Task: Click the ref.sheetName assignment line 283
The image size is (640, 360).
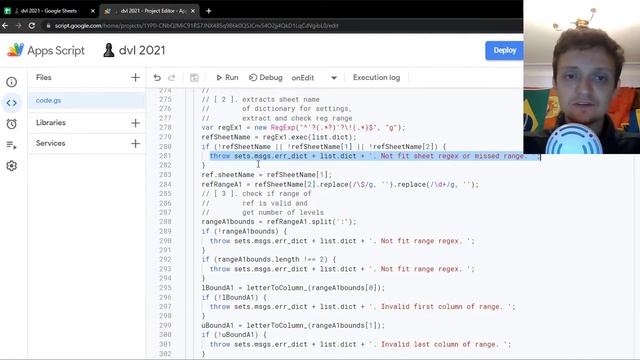Action: tap(267, 175)
